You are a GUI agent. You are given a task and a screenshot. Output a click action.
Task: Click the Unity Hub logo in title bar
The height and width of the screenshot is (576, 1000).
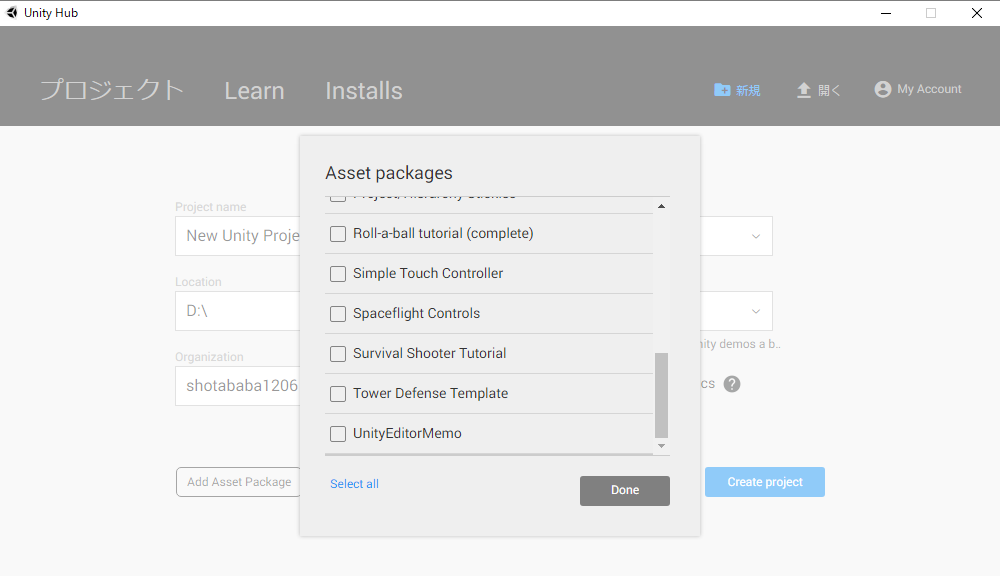(x=11, y=13)
